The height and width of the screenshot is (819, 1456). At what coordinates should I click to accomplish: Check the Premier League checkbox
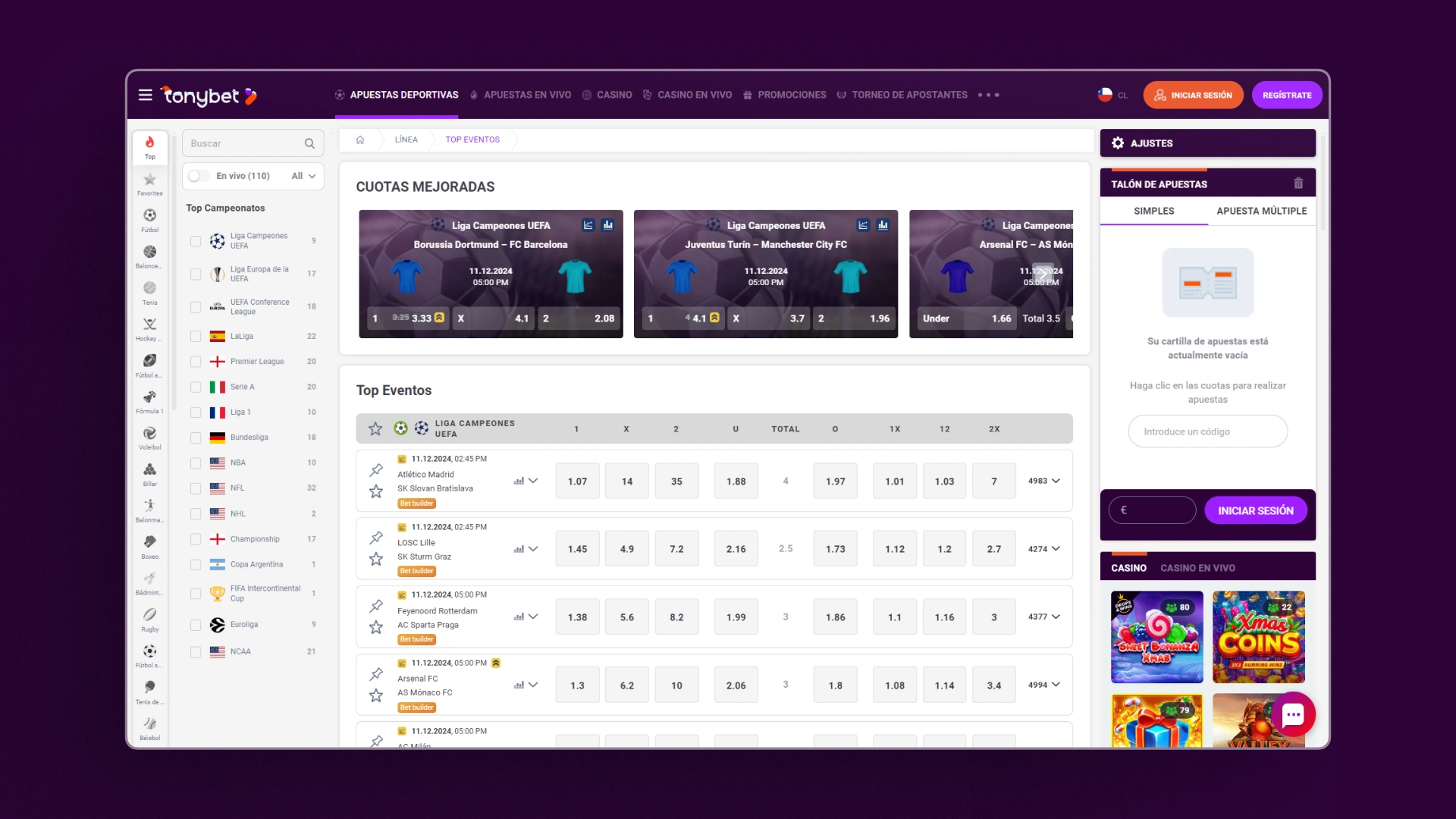point(196,362)
